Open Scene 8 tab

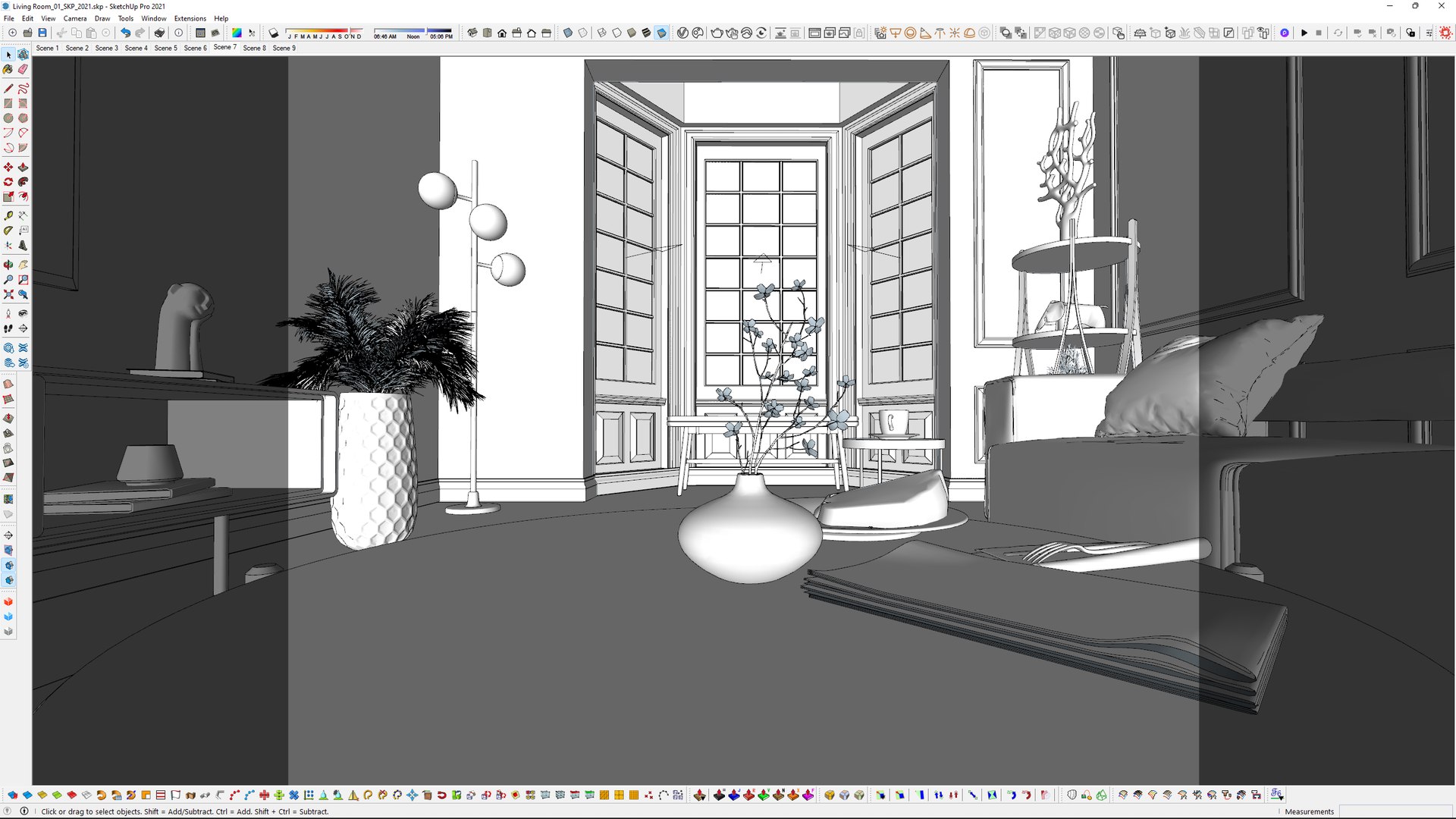pos(254,48)
